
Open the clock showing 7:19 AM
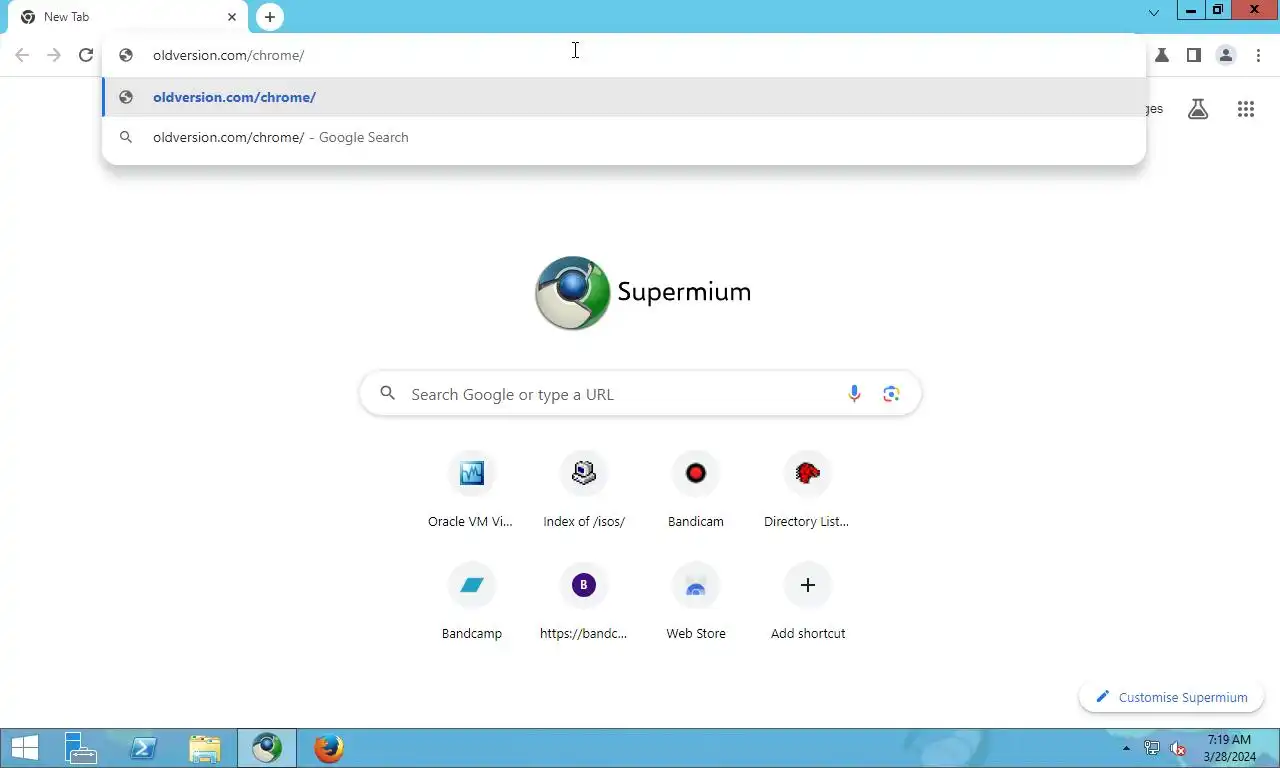(x=1230, y=748)
